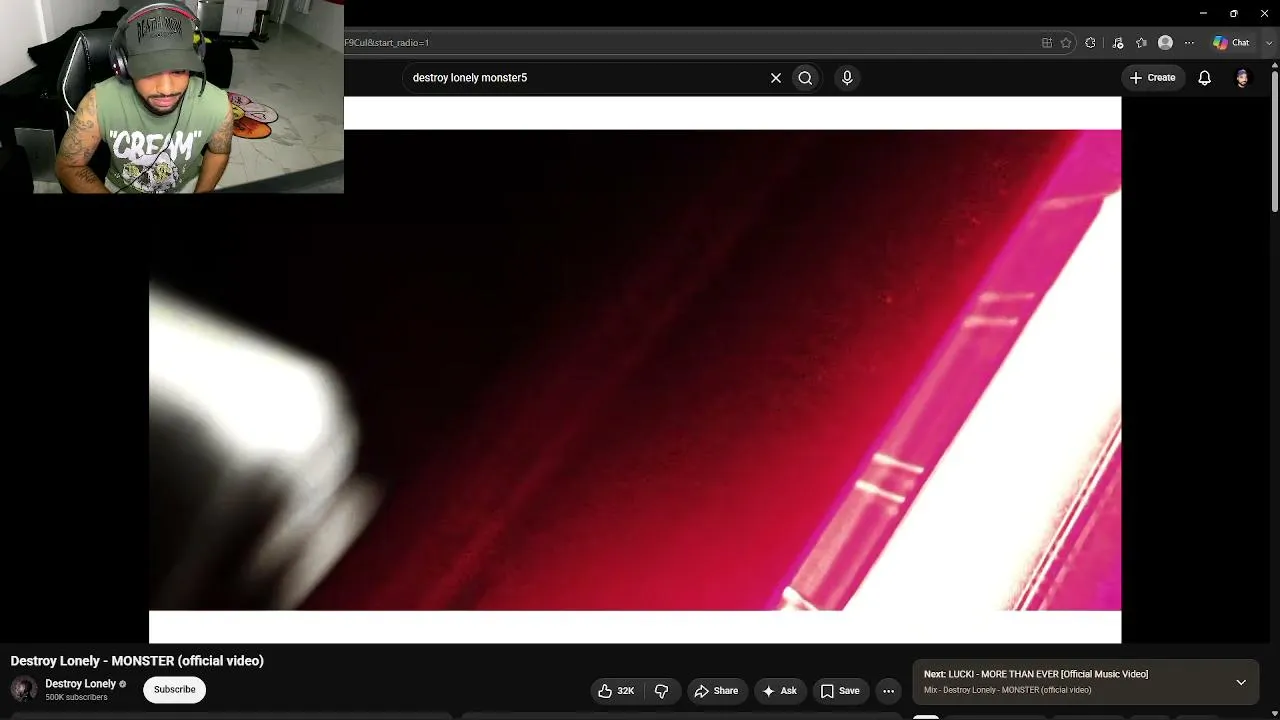
Task: Open the YouTube account avatar menu
Action: pos(1242,78)
